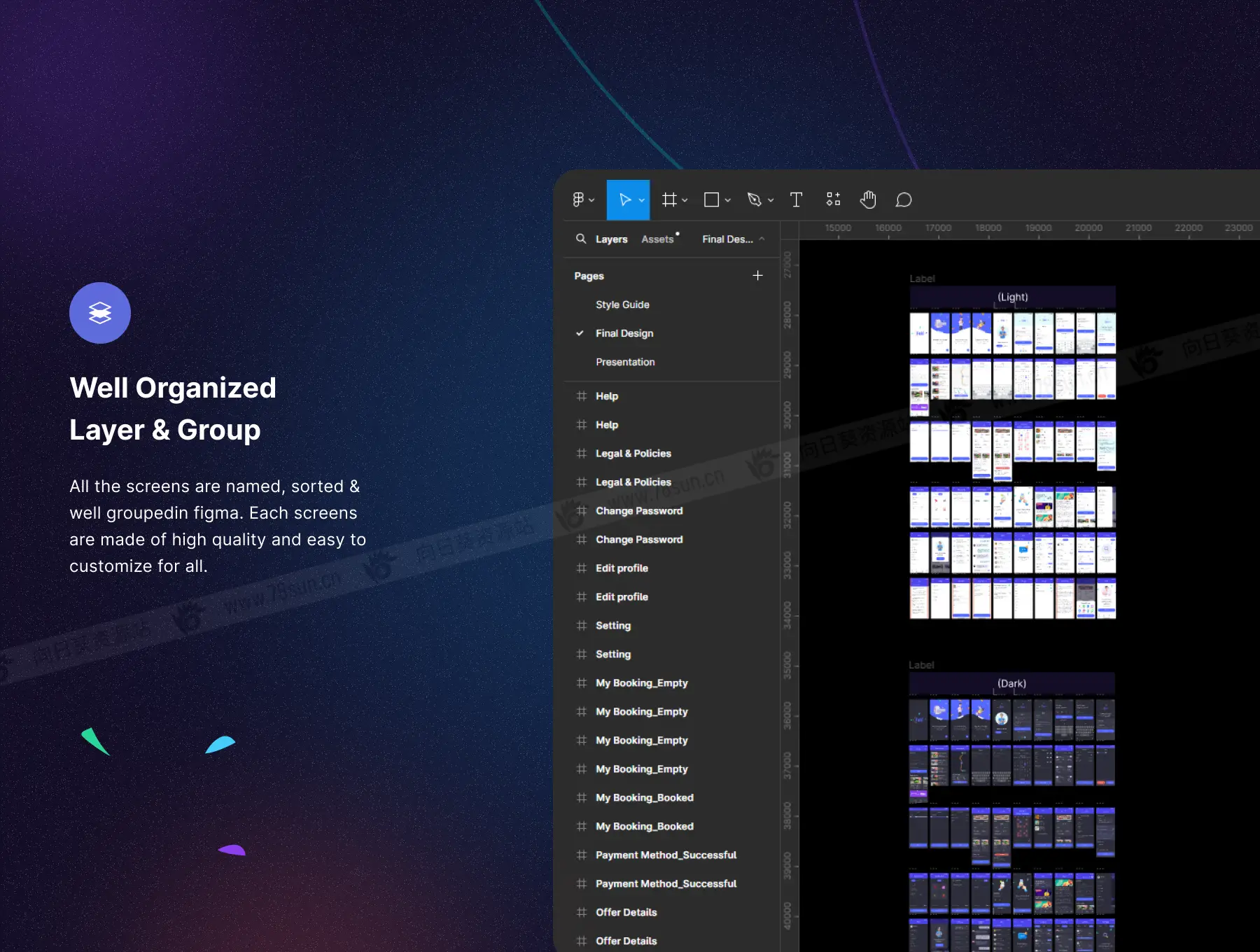Click the lower canvas Label text
Image resolution: width=1260 pixels, height=952 pixels.
coord(921,665)
